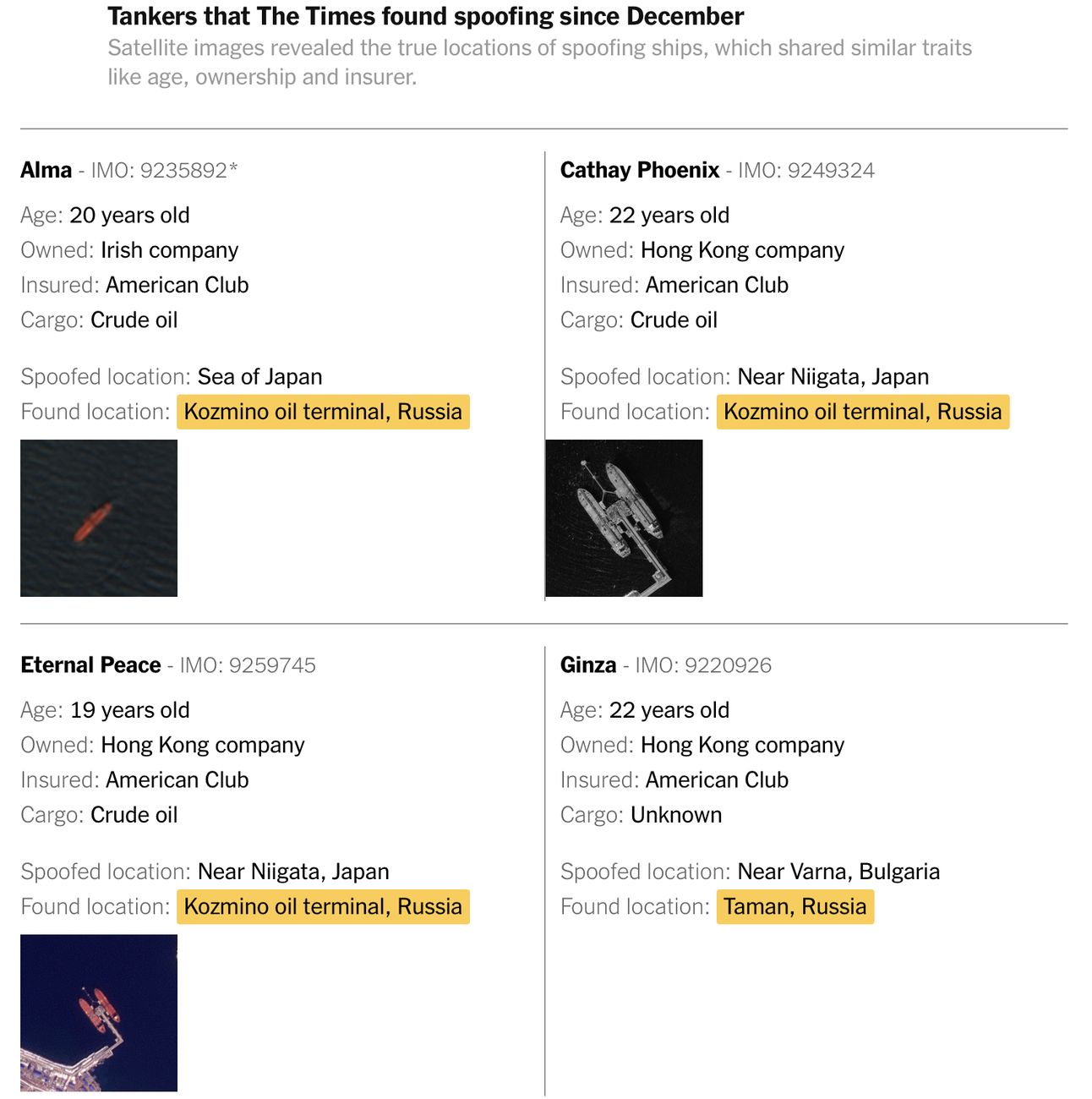Select the Cathay Phoenix ship name heading
This screenshot has height=1099, width=1092.
point(640,170)
